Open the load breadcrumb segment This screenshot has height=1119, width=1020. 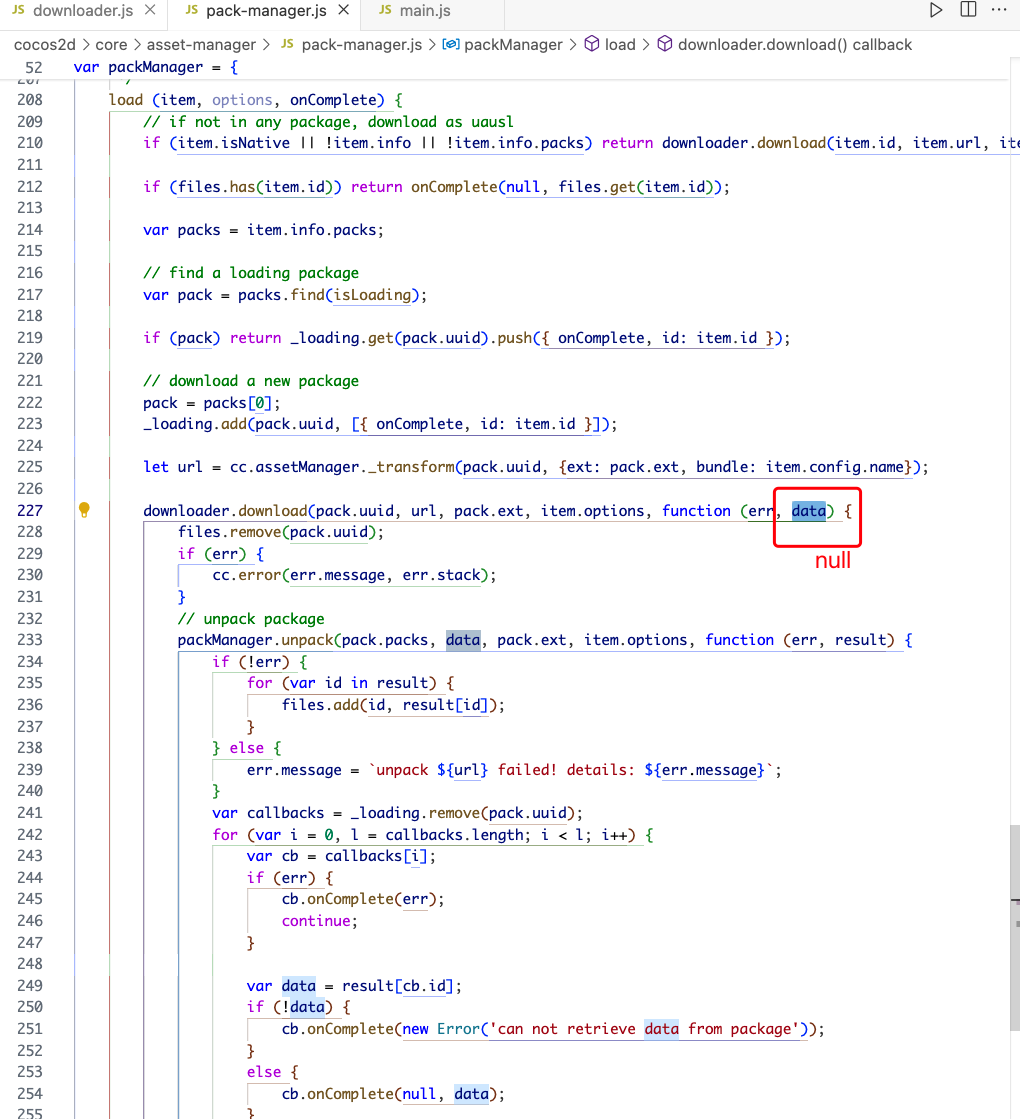(620, 44)
